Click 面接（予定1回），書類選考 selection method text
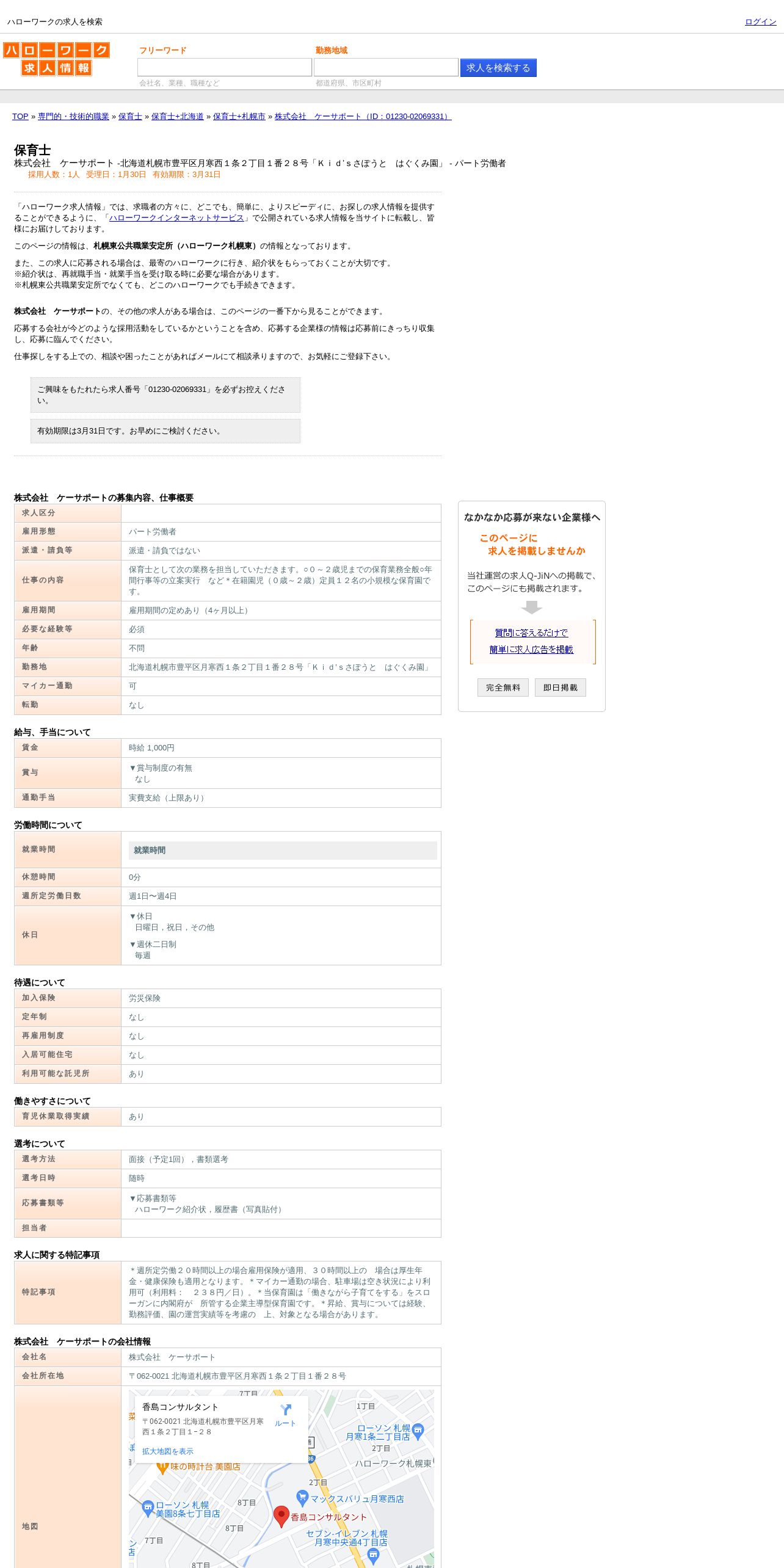784x1568 pixels. 178,1160
